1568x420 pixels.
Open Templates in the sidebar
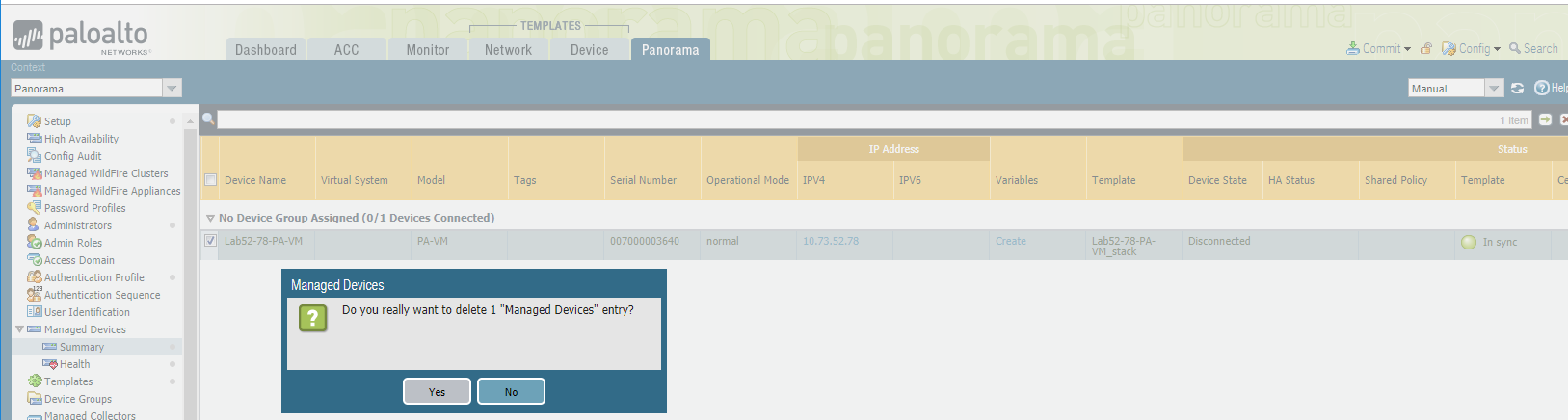point(68,381)
